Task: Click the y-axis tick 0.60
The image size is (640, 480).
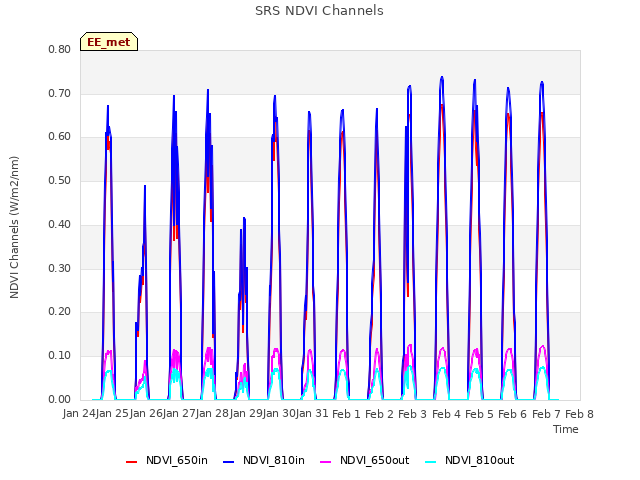Action: pos(60,137)
